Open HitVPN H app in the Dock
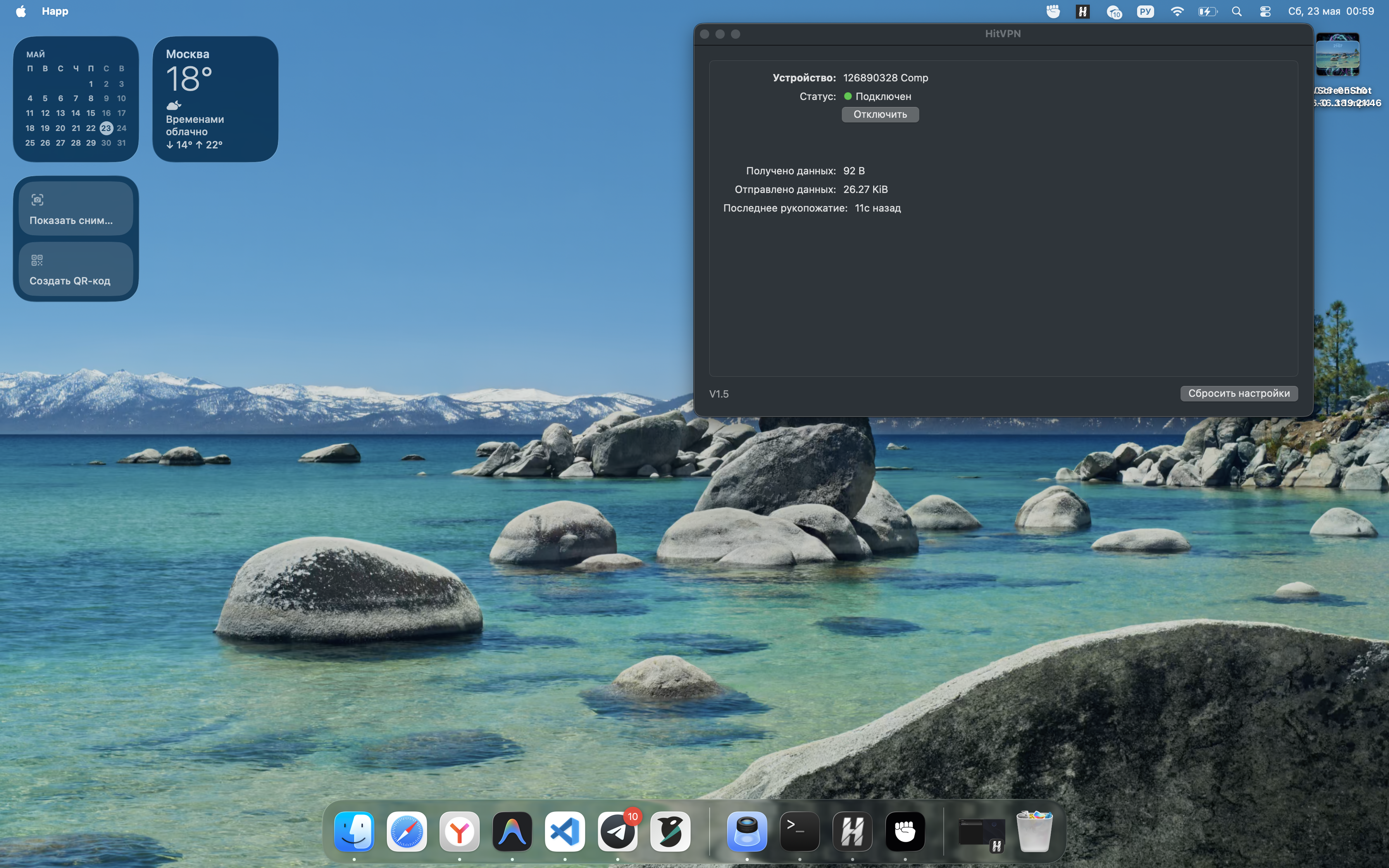1389x868 pixels. click(852, 831)
